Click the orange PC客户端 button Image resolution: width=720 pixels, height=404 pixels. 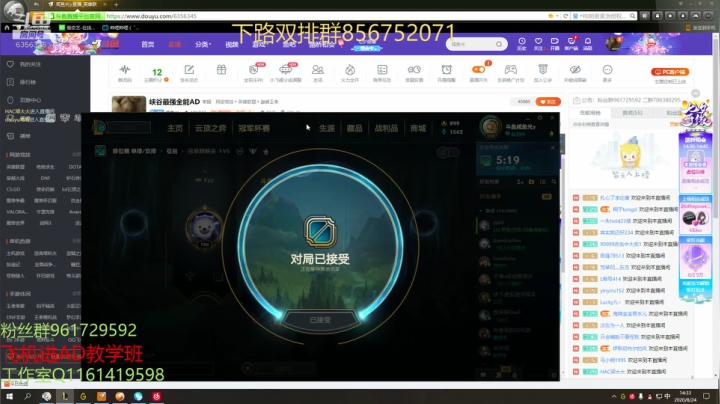pyautogui.click(x=669, y=72)
